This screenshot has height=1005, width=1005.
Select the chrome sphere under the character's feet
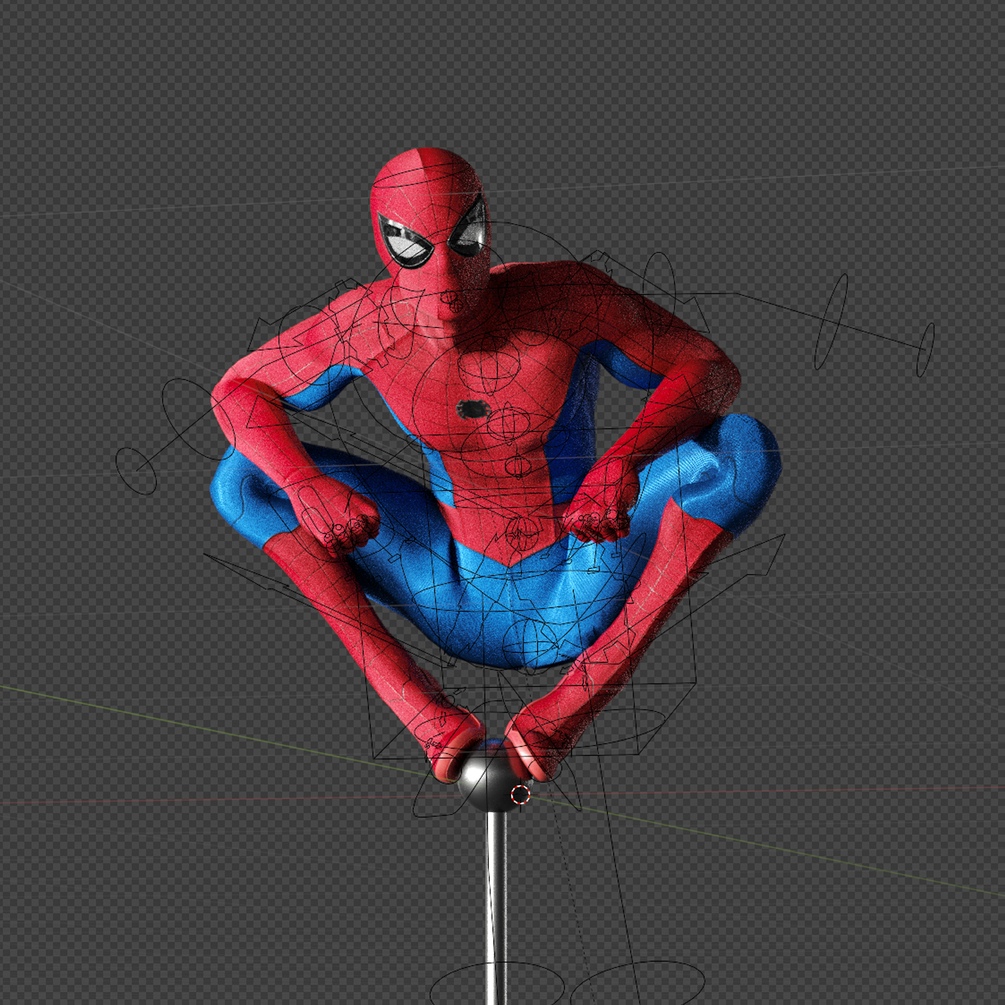[492, 779]
